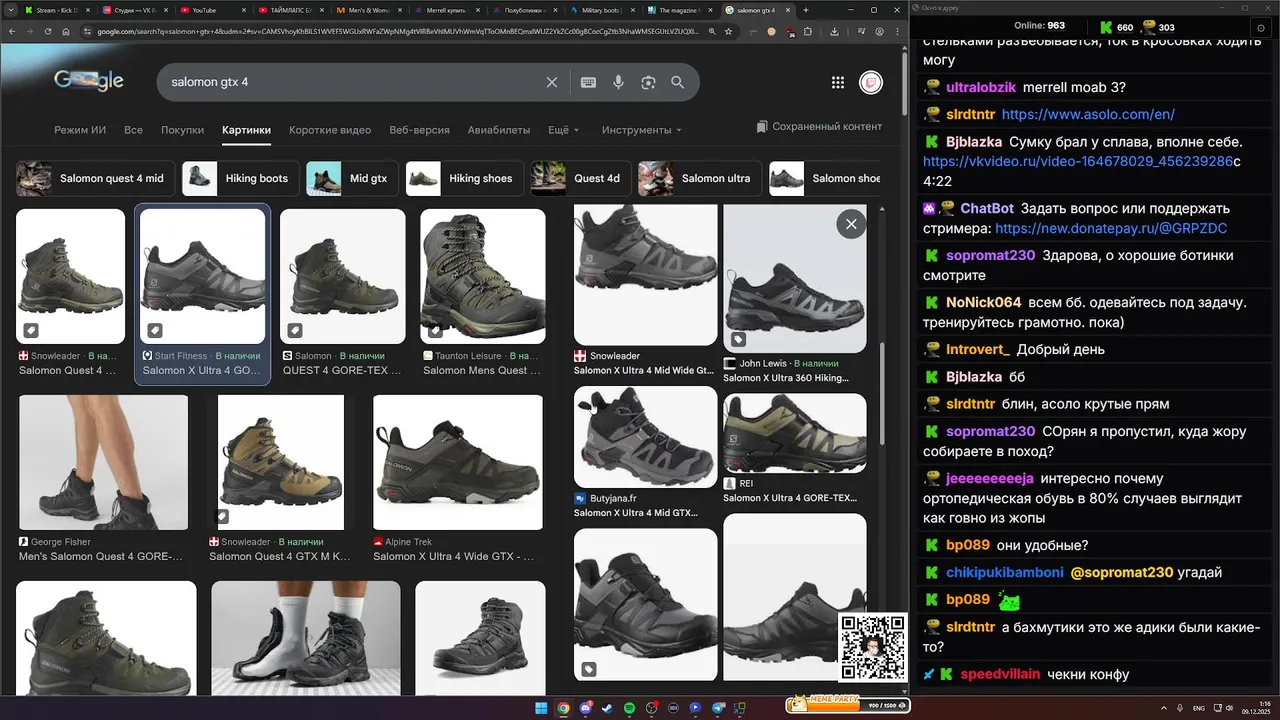This screenshot has height=720, width=1280.
Task: Start voice search via microphone icon
Action: coord(618,82)
